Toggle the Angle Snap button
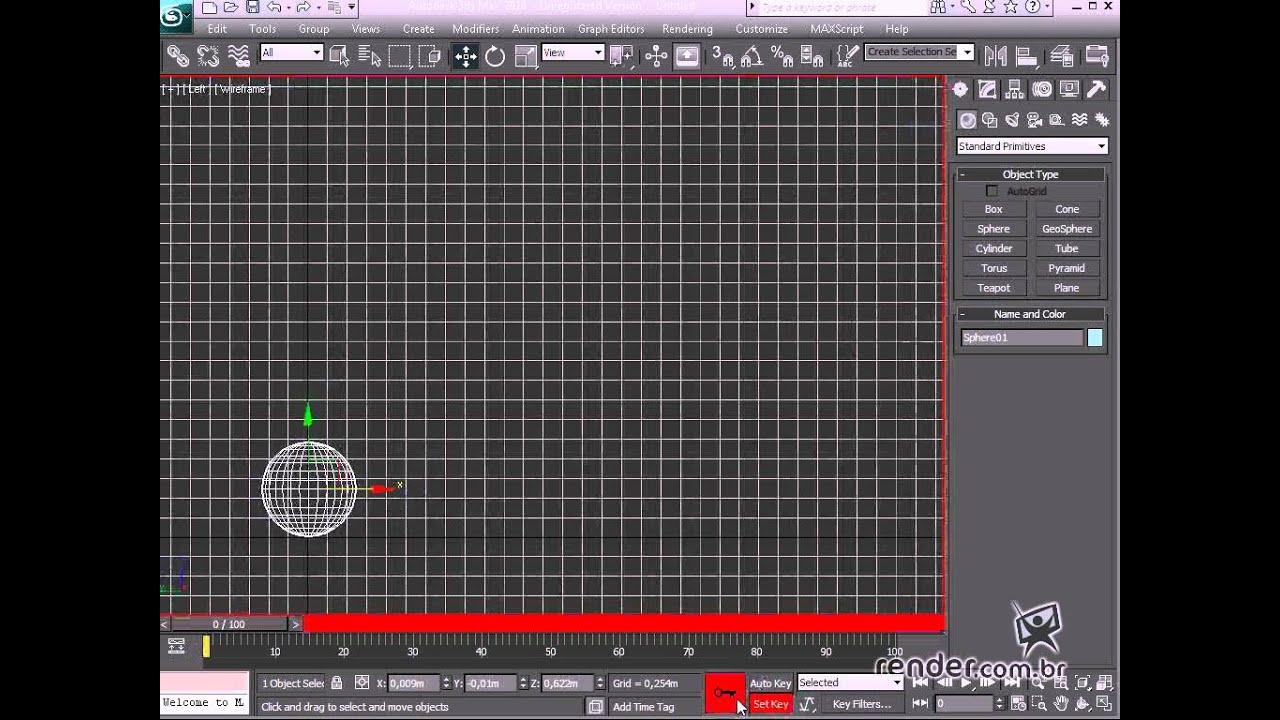Screen dimensions: 1280x720 point(752,56)
